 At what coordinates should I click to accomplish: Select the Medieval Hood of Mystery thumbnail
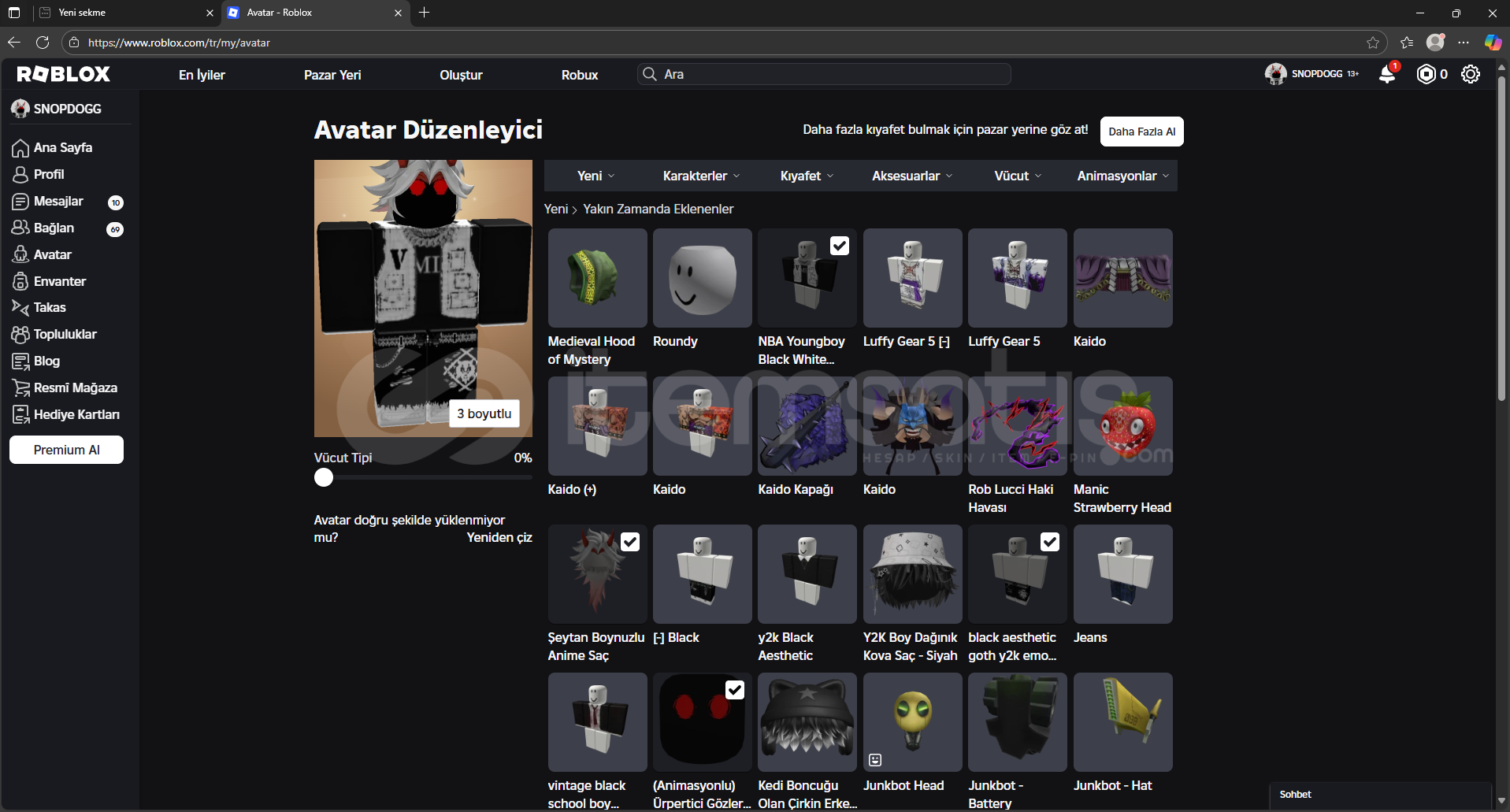click(x=597, y=278)
